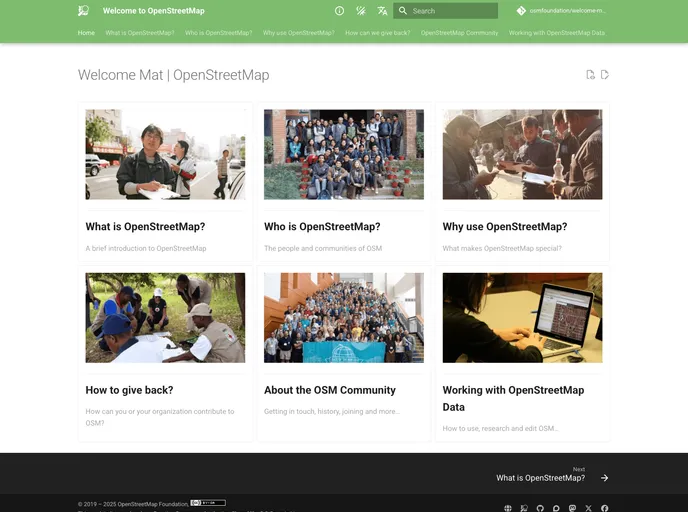Click the magnifier icon in search box
The width and height of the screenshot is (688, 512).
pos(402,11)
